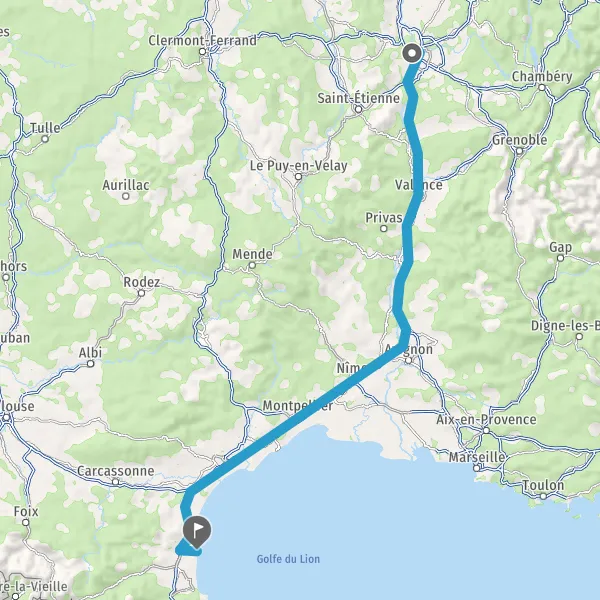
Task: Click the finish flag destination marker
Action: click(196, 532)
